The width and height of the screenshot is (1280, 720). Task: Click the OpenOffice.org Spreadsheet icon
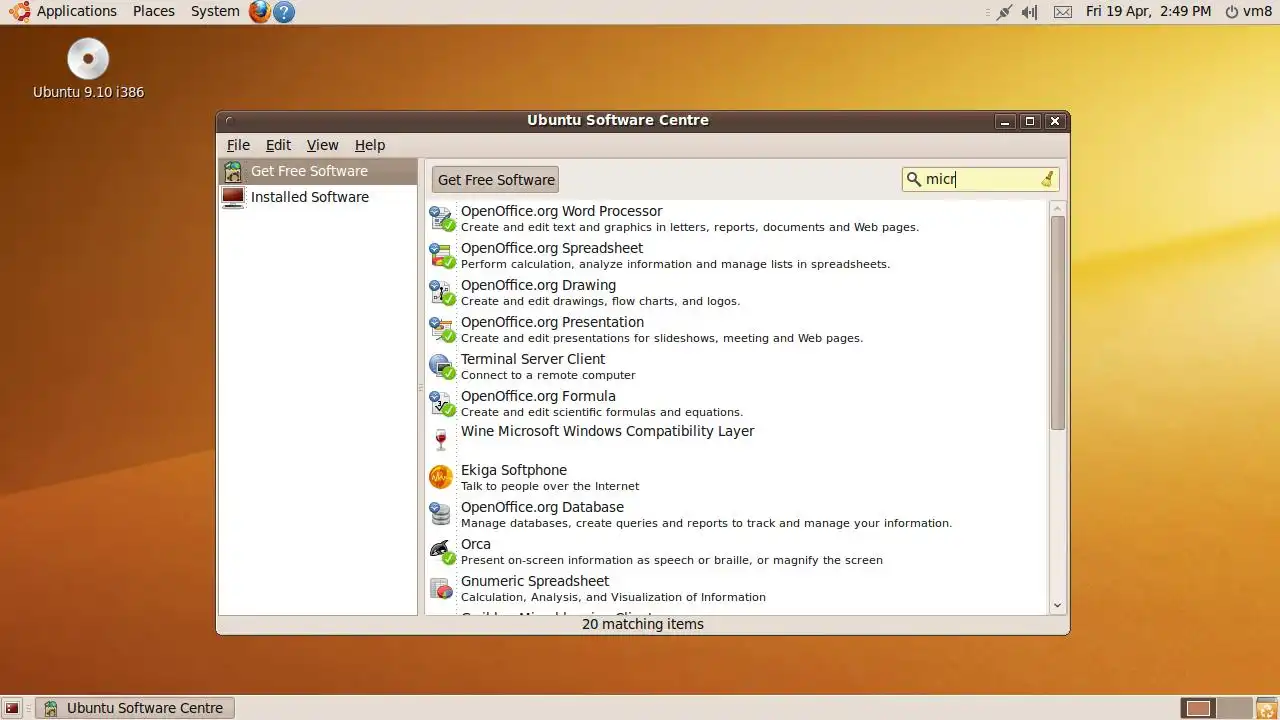coord(441,255)
